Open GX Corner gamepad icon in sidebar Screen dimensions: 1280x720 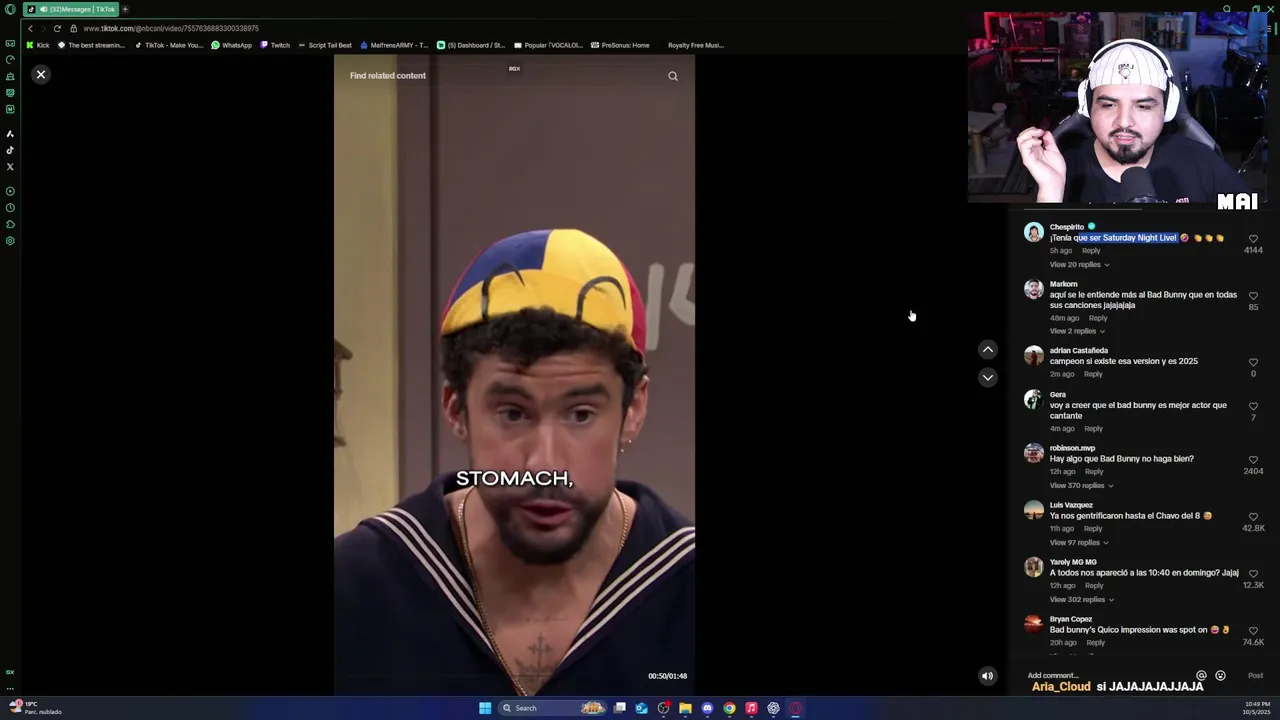[10, 43]
